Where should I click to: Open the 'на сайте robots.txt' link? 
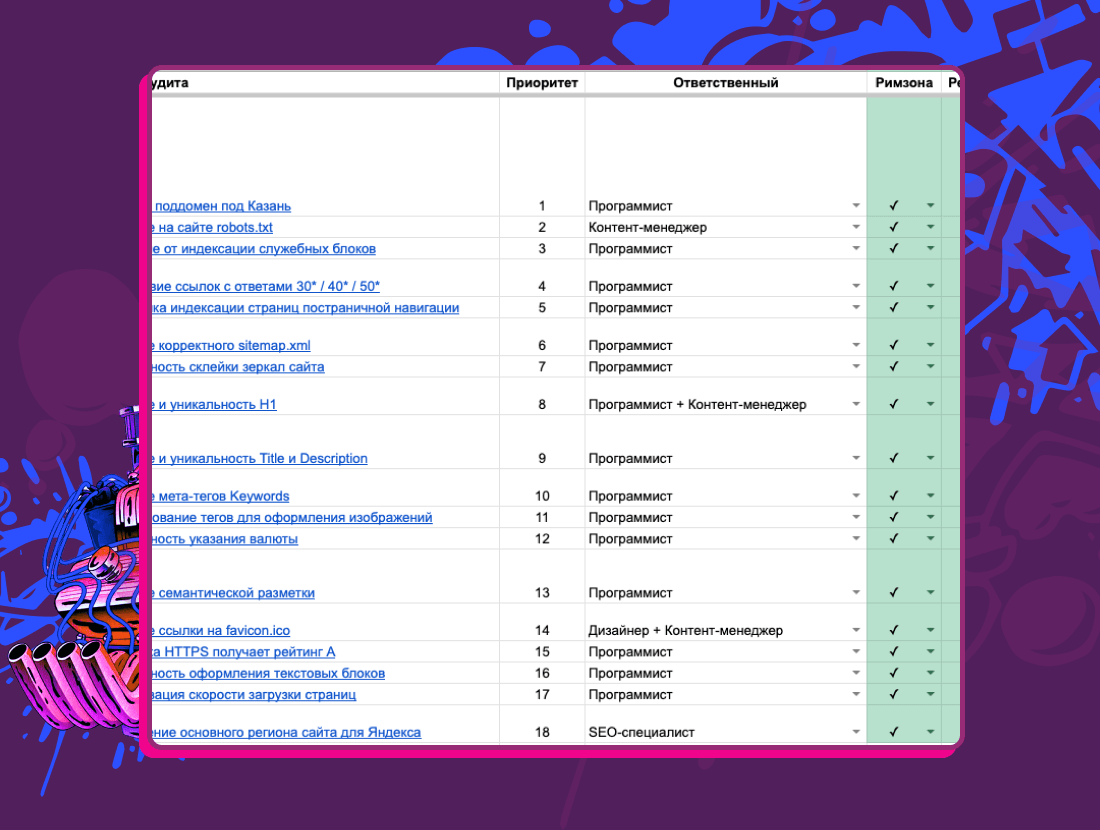[x=213, y=227]
